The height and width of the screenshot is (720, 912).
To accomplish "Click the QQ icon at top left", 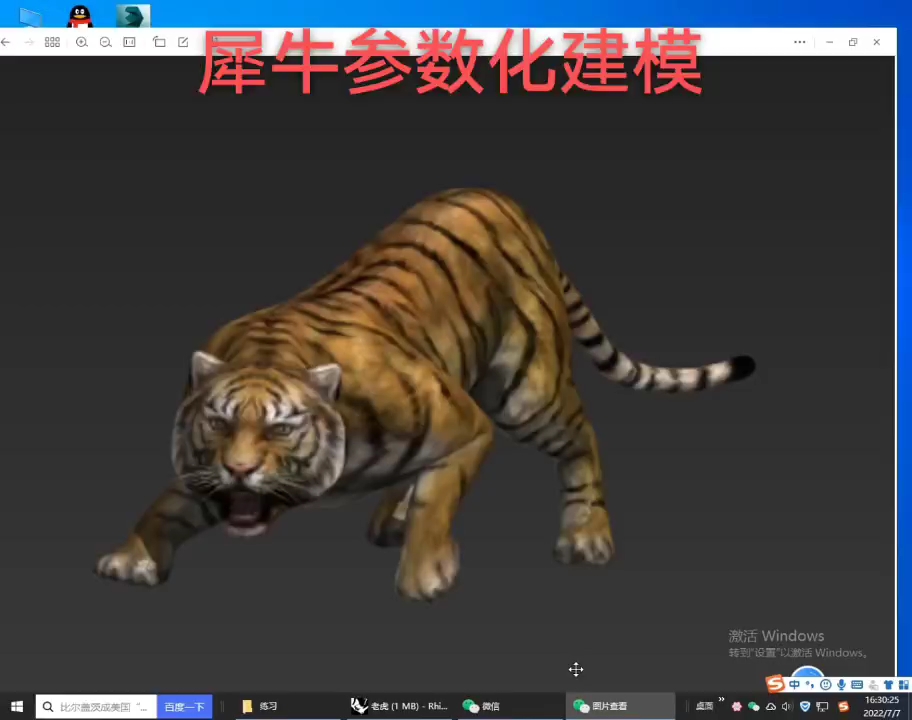I will (78, 14).
